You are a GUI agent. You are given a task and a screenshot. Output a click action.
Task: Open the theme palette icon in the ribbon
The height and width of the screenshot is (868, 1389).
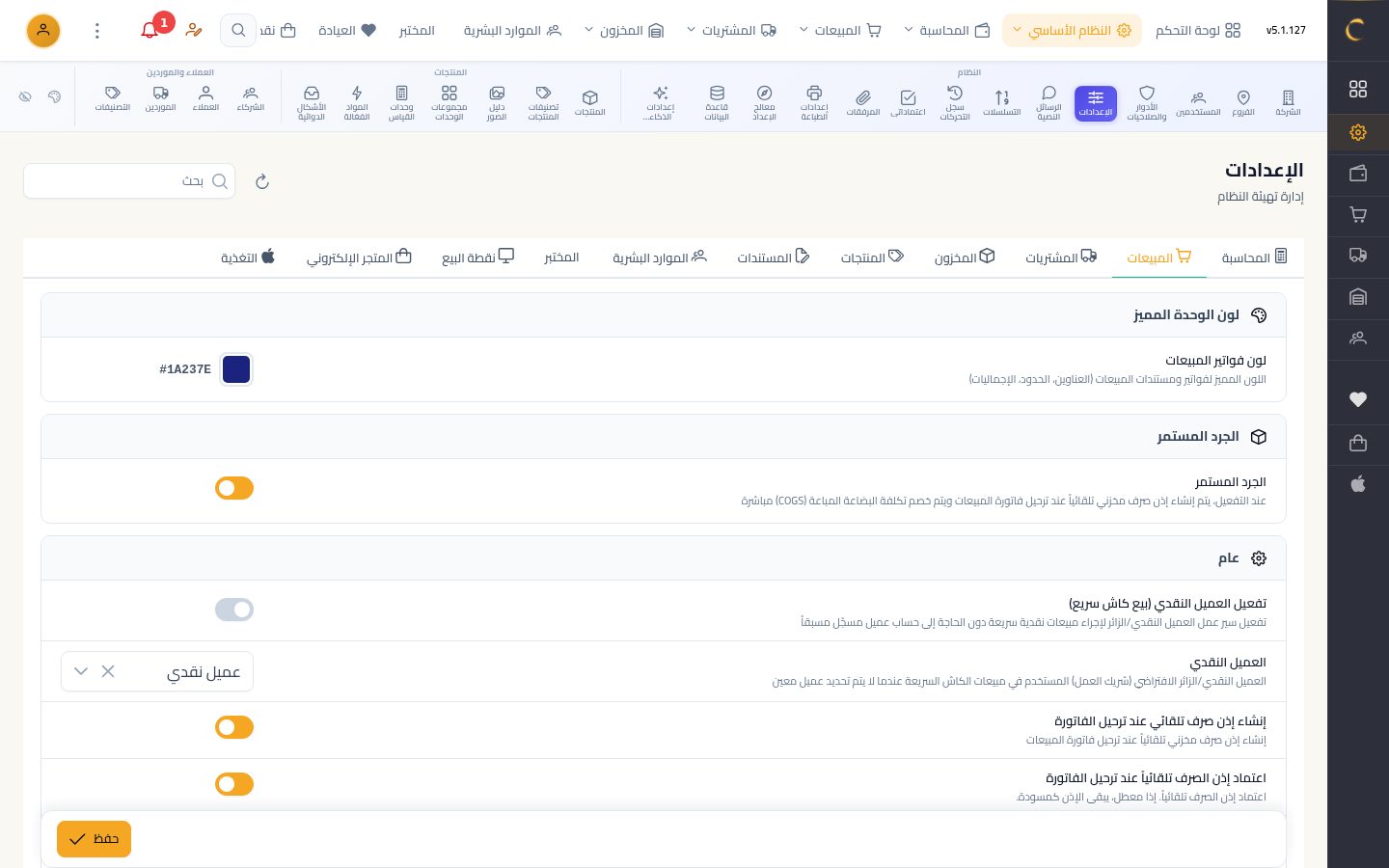click(55, 96)
